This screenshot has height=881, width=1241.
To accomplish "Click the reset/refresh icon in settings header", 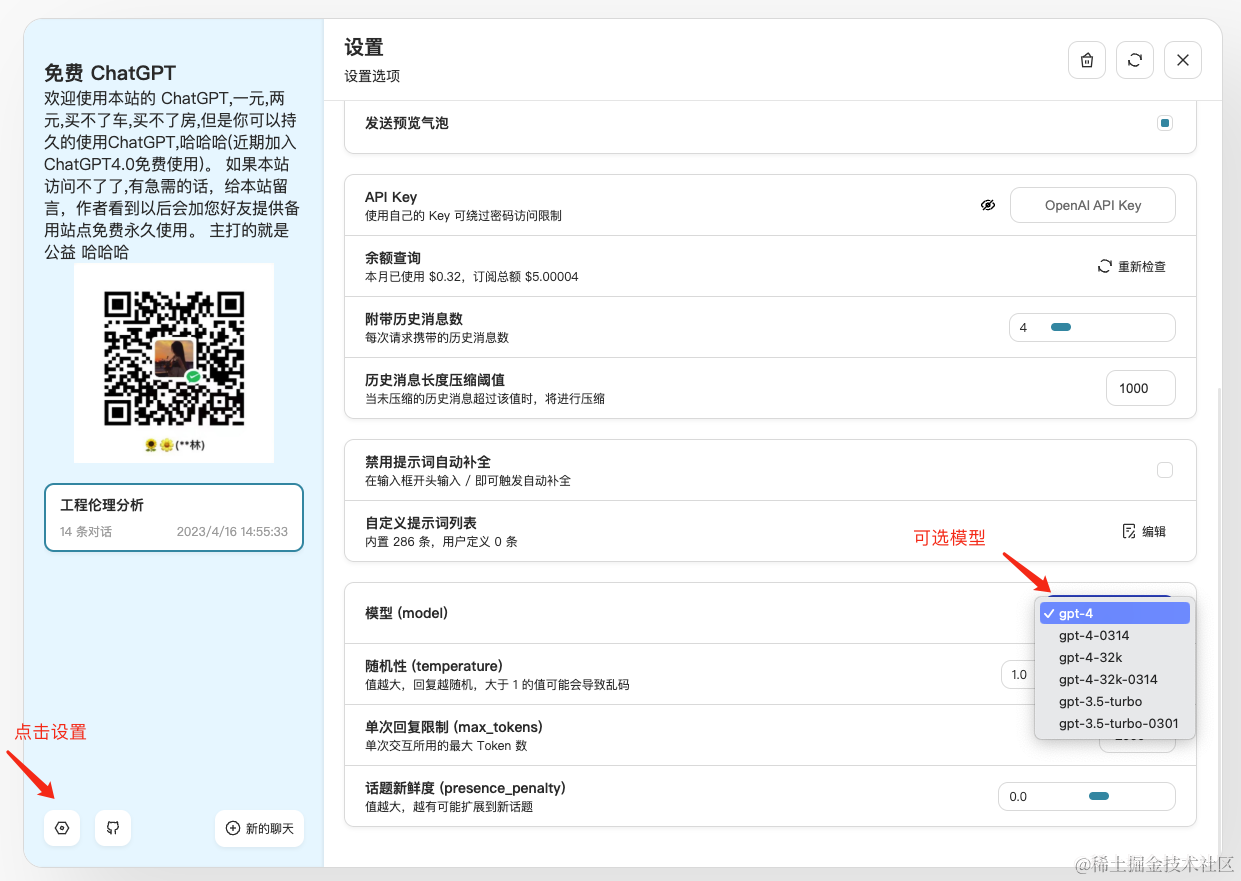I will 1135,60.
